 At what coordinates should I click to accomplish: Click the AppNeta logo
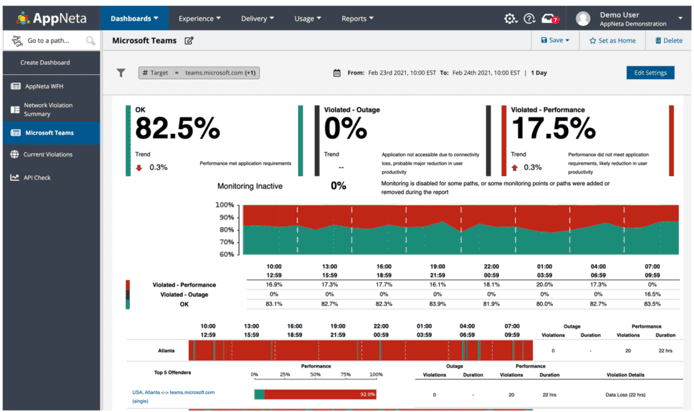(48, 18)
